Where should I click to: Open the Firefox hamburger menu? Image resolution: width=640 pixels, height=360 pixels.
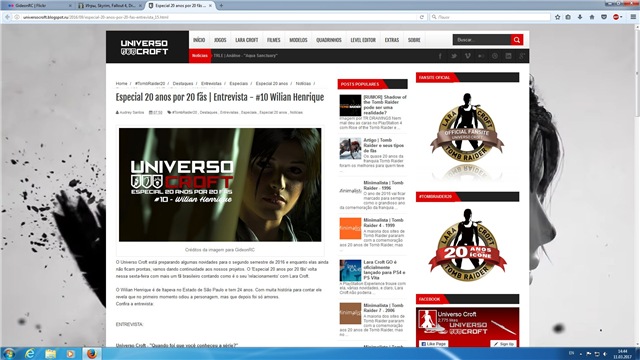pyautogui.click(x=633, y=17)
